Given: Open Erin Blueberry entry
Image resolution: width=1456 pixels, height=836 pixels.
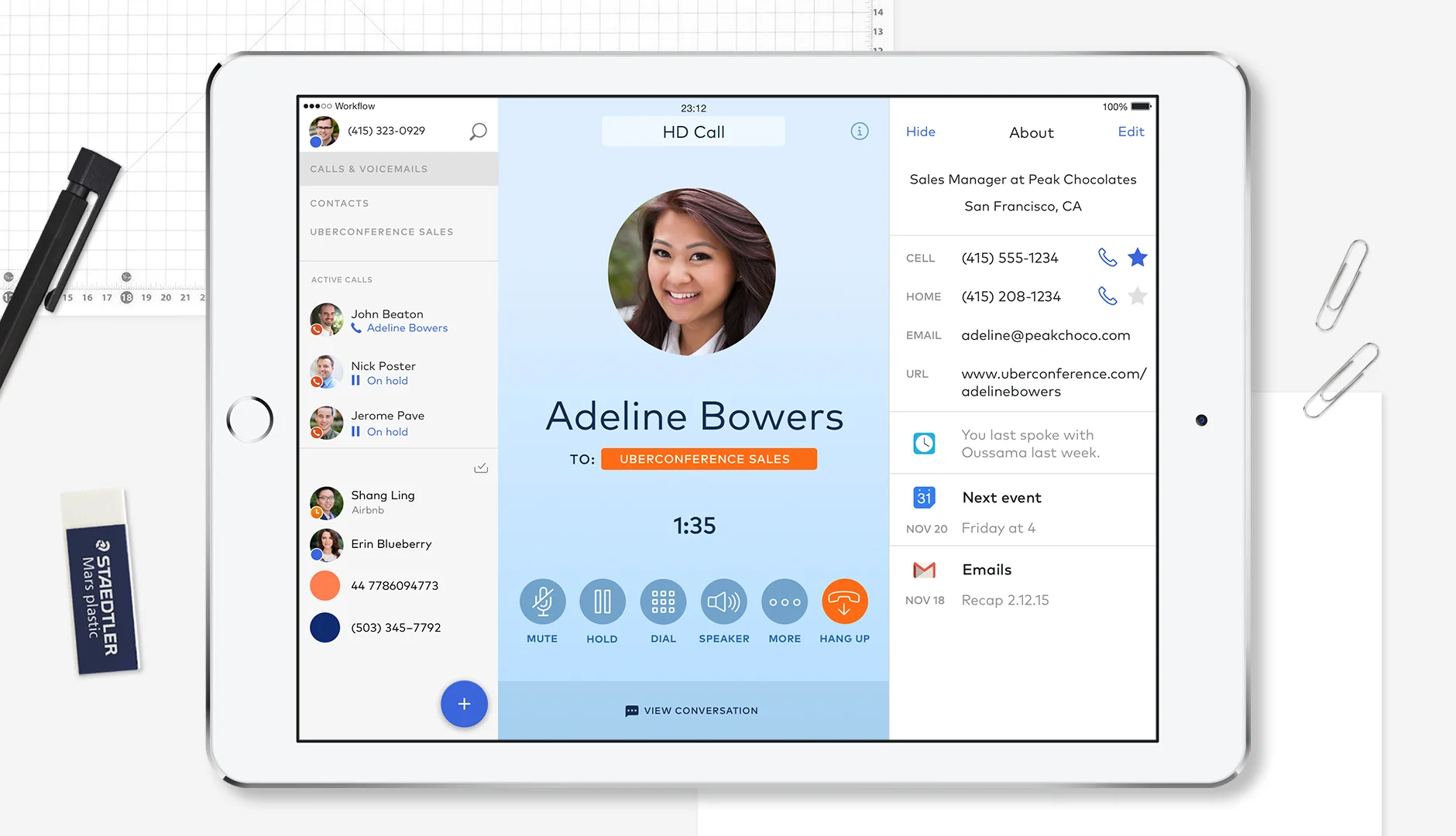Looking at the screenshot, I should tap(399, 544).
